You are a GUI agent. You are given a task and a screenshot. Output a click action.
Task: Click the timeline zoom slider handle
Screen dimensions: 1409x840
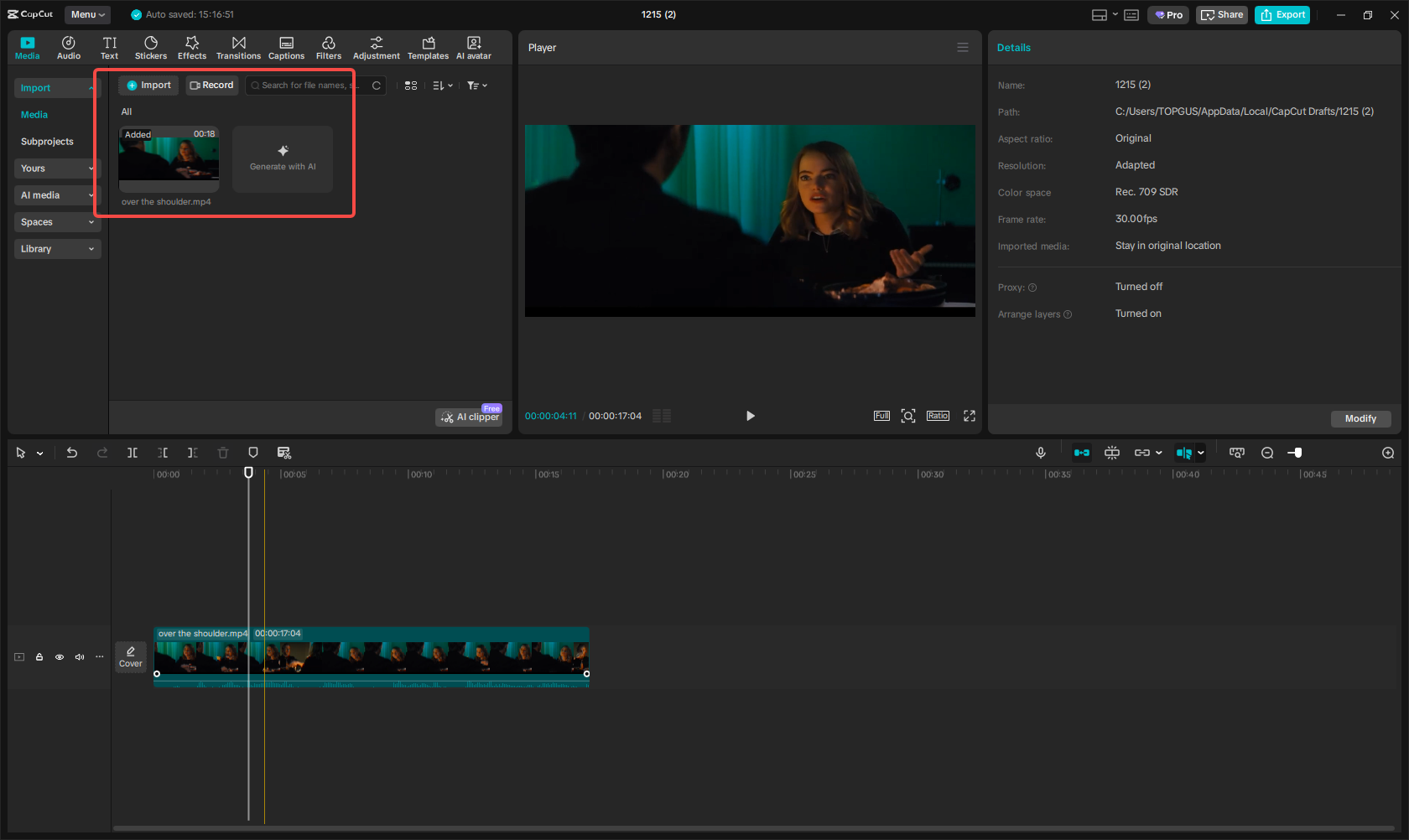[1297, 453]
